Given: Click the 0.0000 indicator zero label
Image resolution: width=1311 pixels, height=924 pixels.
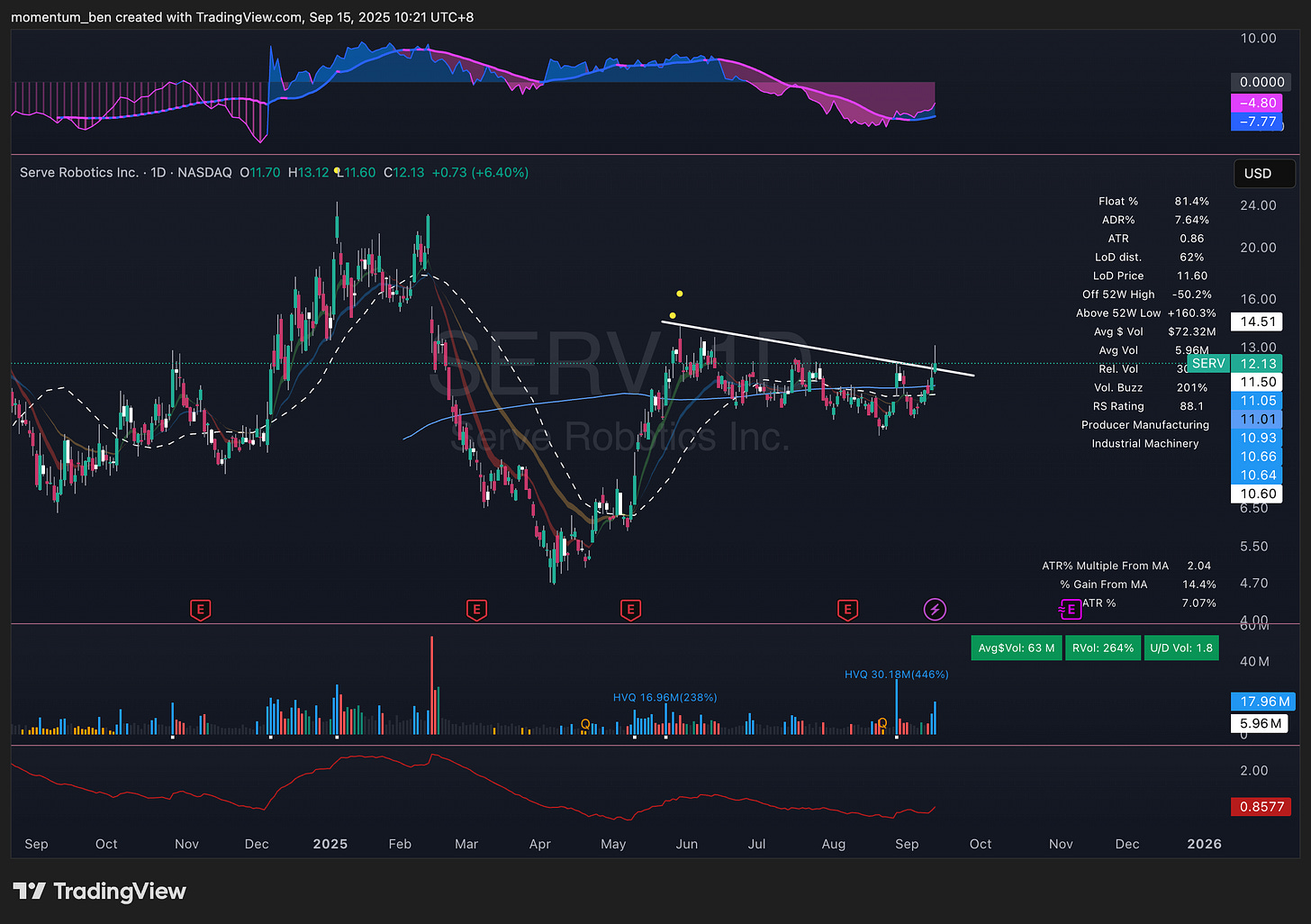Looking at the screenshot, I should click(x=1261, y=82).
